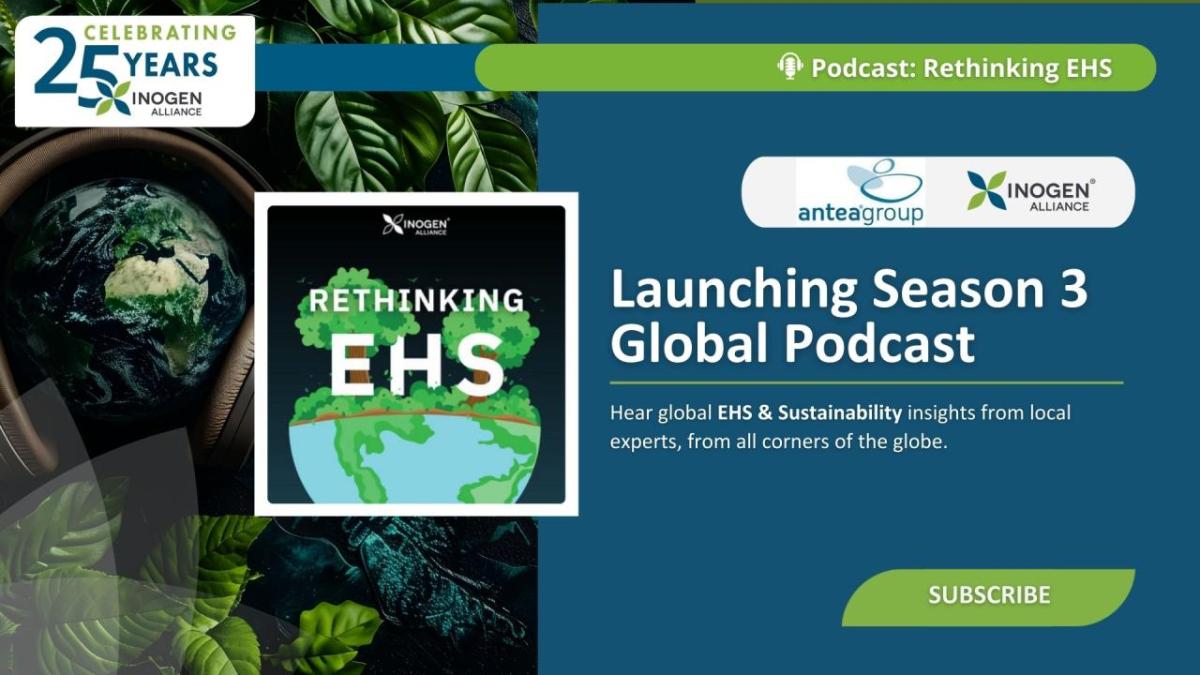This screenshot has height=675, width=1200.
Task: Click the microphone podcast icon
Action: tap(790, 68)
